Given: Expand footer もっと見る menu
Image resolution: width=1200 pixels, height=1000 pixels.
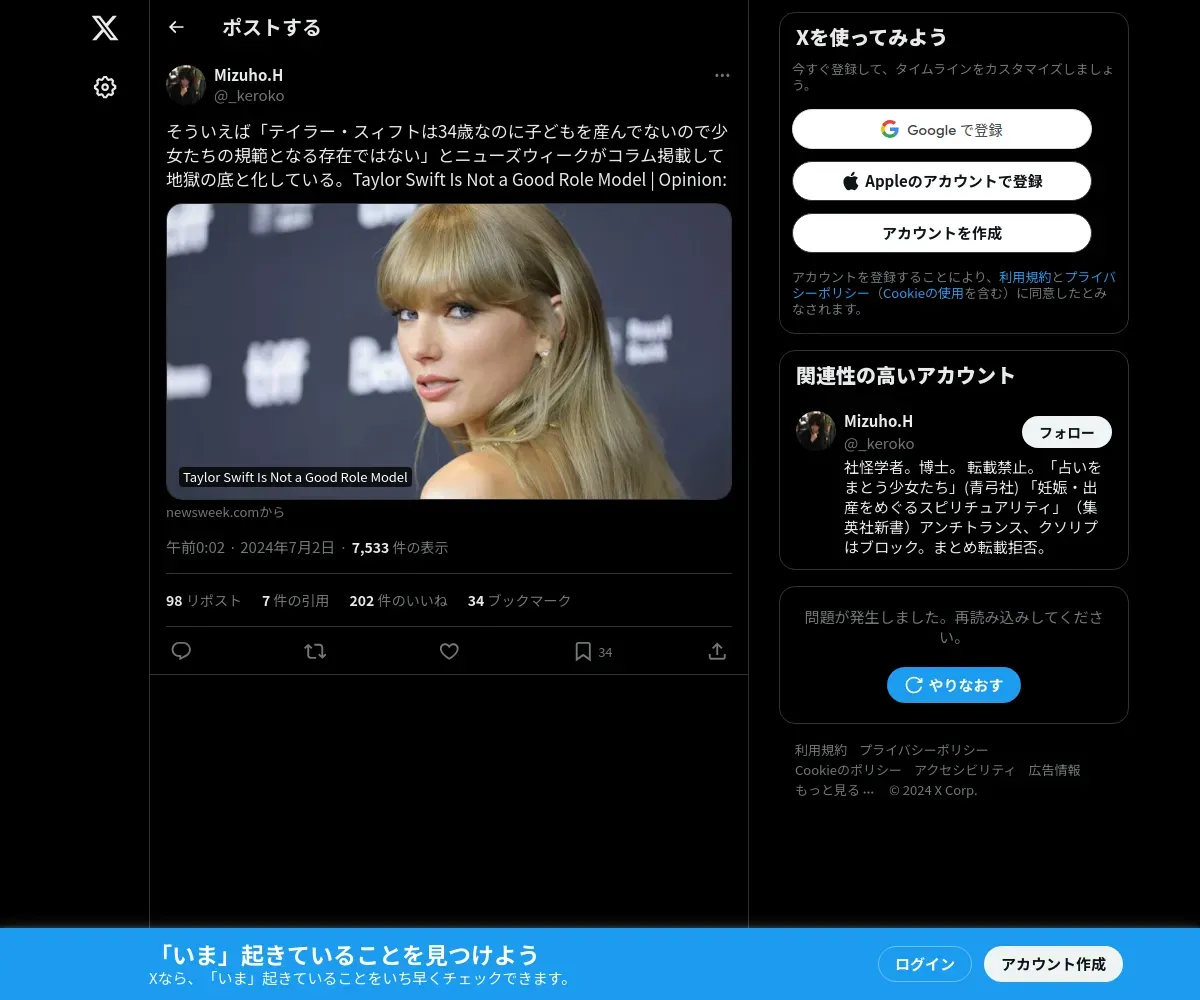Looking at the screenshot, I should click(x=835, y=790).
